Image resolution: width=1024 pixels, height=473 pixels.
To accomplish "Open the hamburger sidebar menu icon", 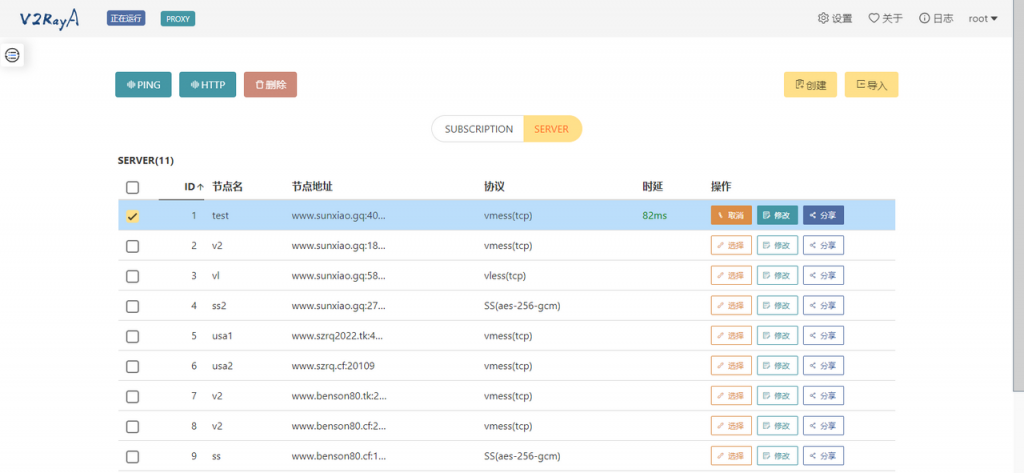I will point(12,55).
